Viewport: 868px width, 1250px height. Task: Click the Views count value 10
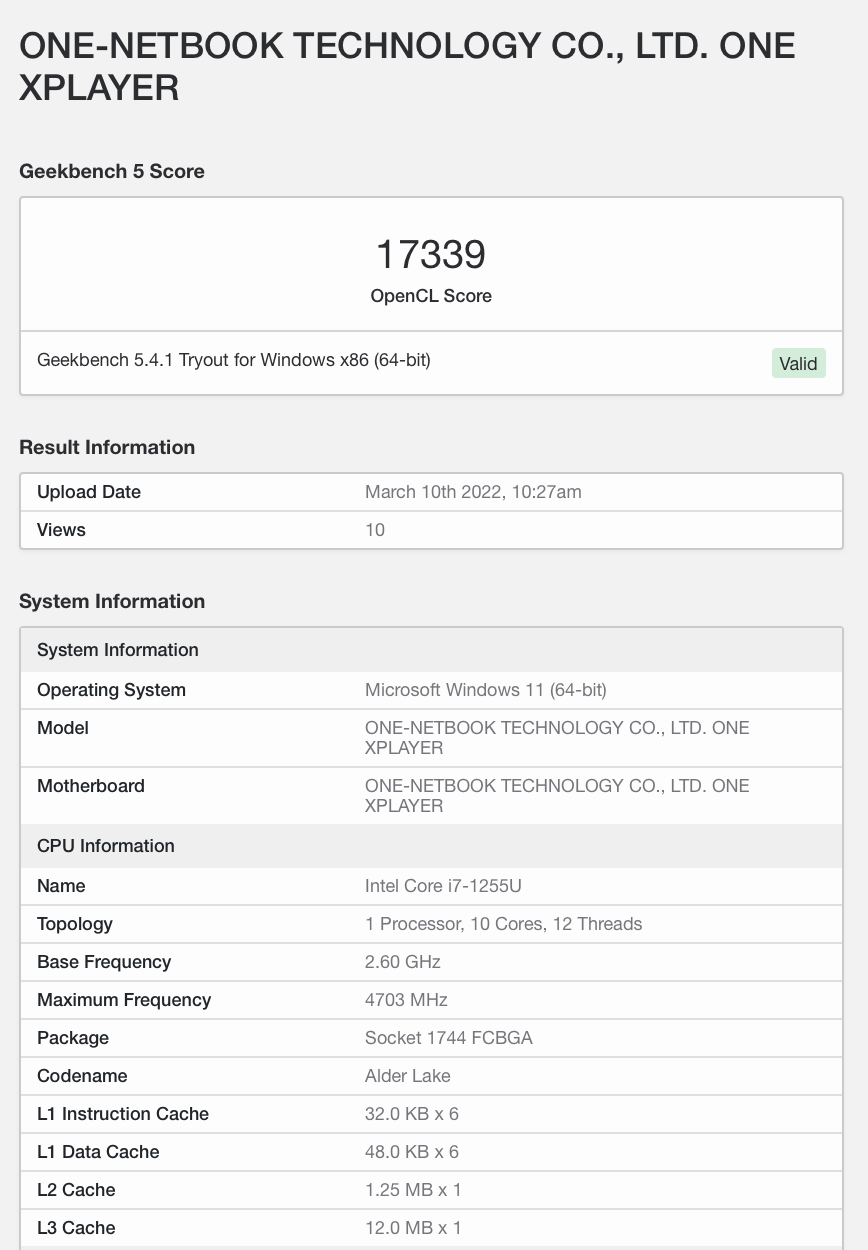[375, 530]
